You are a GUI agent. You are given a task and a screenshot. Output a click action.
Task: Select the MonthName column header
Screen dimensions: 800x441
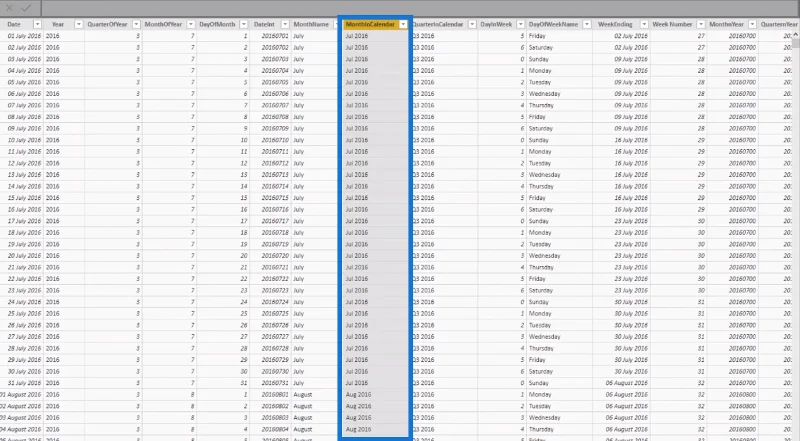pyautogui.click(x=311, y=24)
